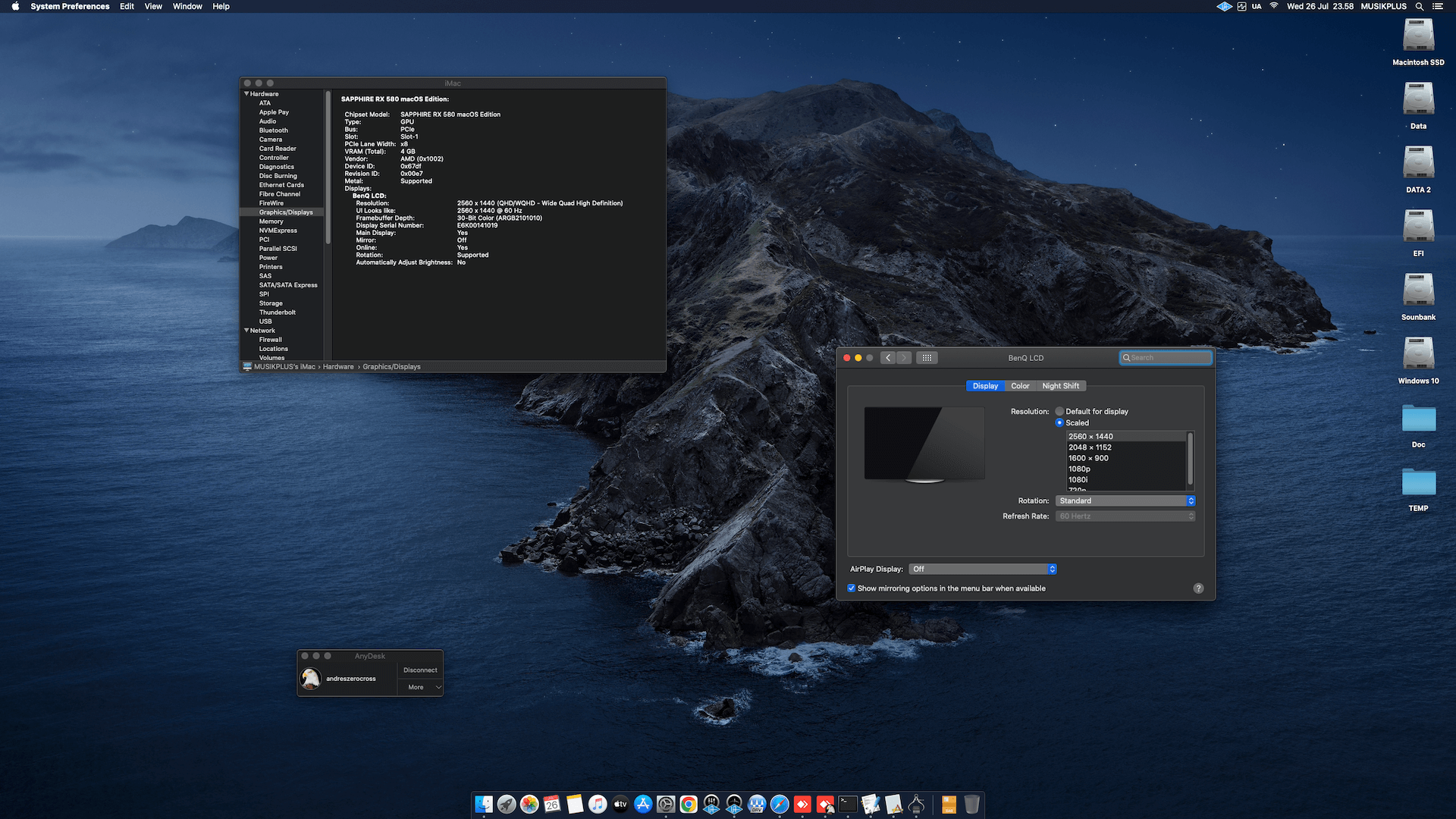Open the App Store dock icon
This screenshot has width=1456, height=819.
pos(643,804)
